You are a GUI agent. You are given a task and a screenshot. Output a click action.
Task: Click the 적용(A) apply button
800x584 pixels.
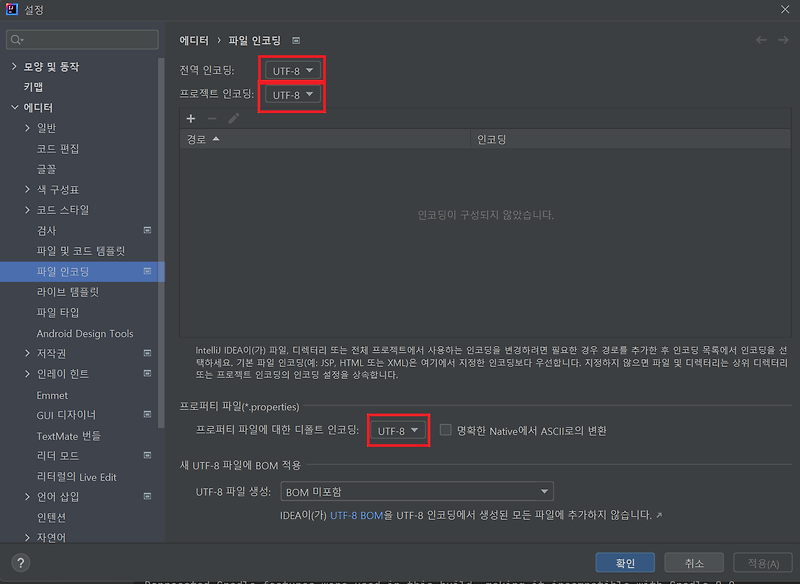(763, 562)
